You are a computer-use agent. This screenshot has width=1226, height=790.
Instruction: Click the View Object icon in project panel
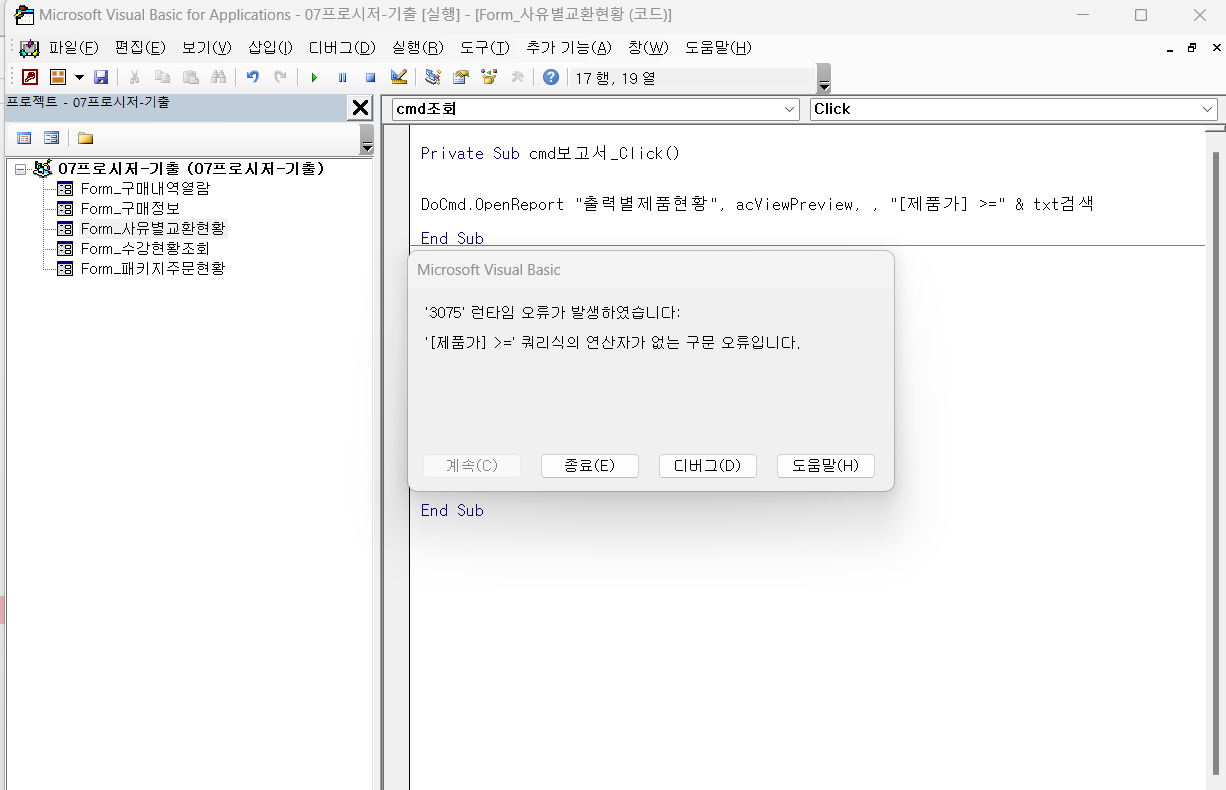[51, 138]
